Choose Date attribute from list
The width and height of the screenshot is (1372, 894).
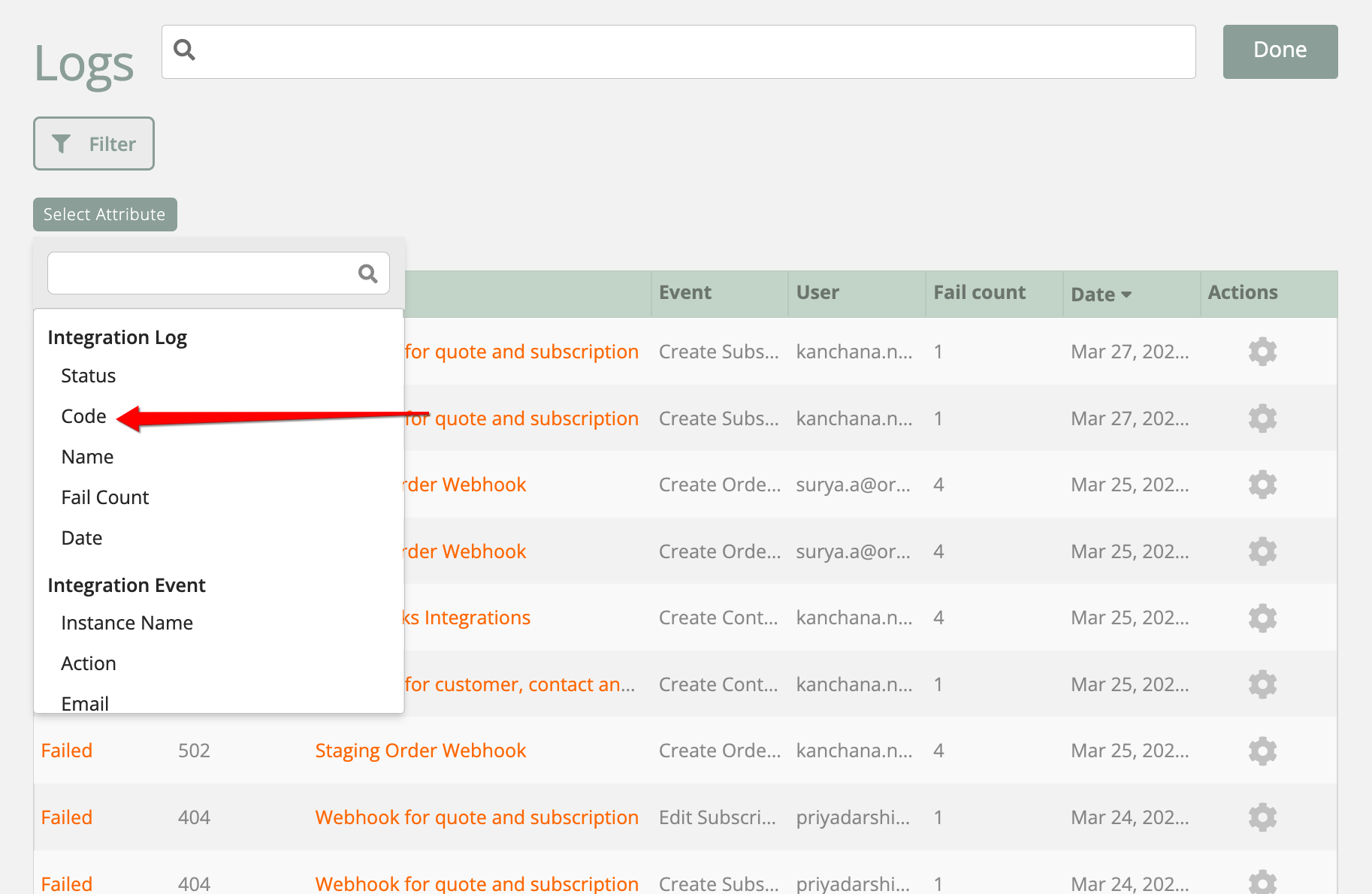point(82,538)
